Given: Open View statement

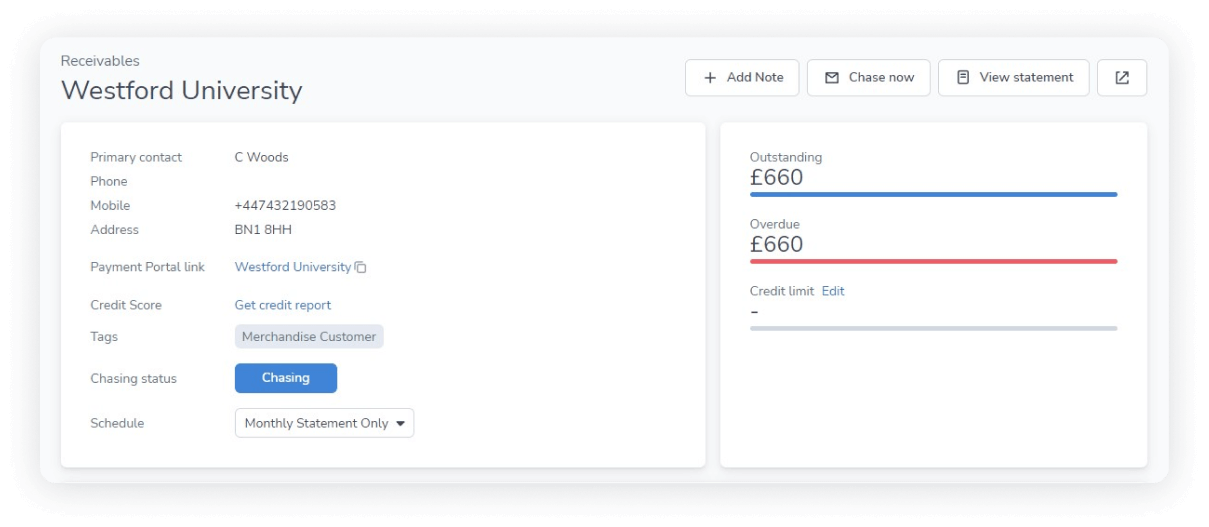Looking at the screenshot, I should tap(1013, 78).
